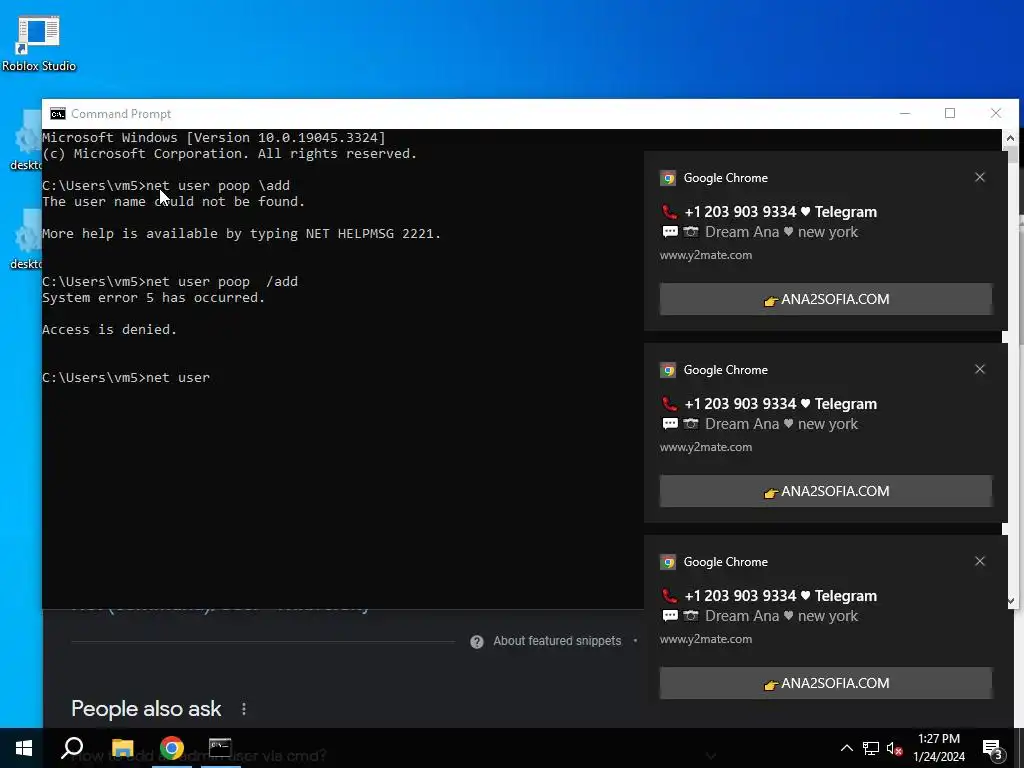This screenshot has width=1024, height=768.
Task: Click Chrome icon in top notification header
Action: (667, 178)
